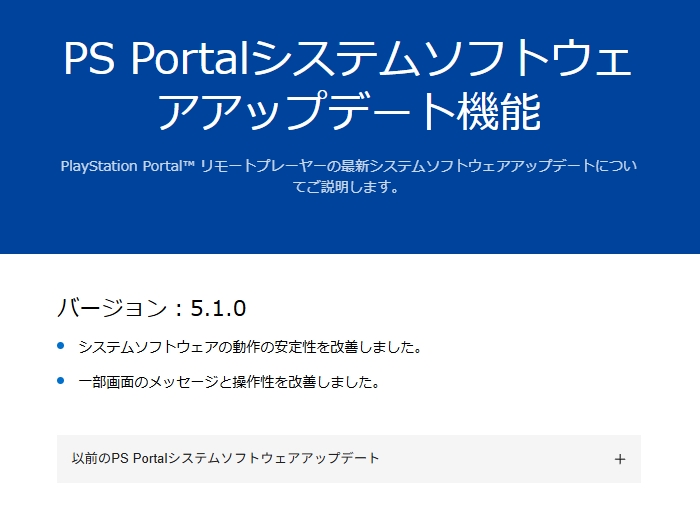Click the bullet 一部画面のメッセージと操作性を改善しました。

pyautogui.click(x=229, y=382)
